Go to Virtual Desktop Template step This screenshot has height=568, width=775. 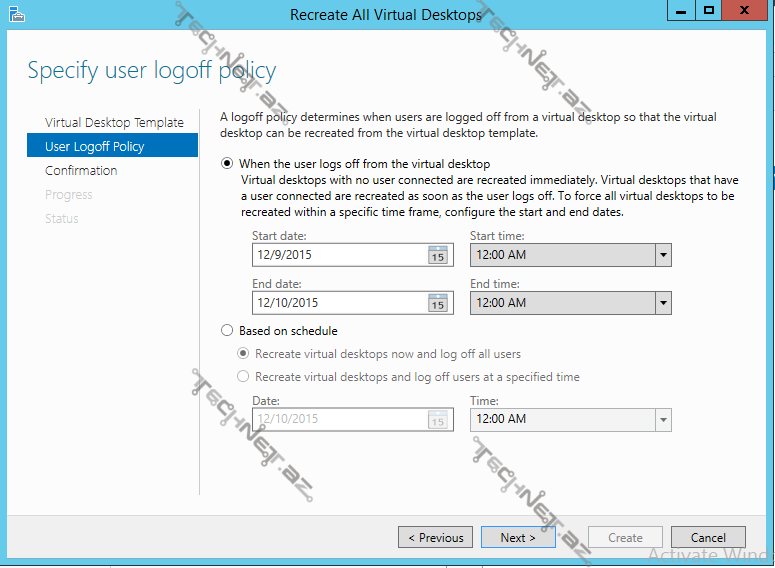pos(114,123)
